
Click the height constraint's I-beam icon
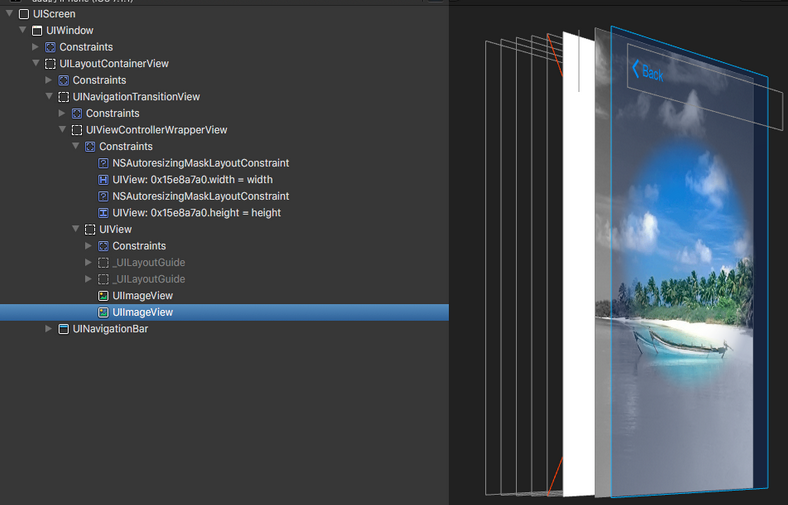pos(103,213)
